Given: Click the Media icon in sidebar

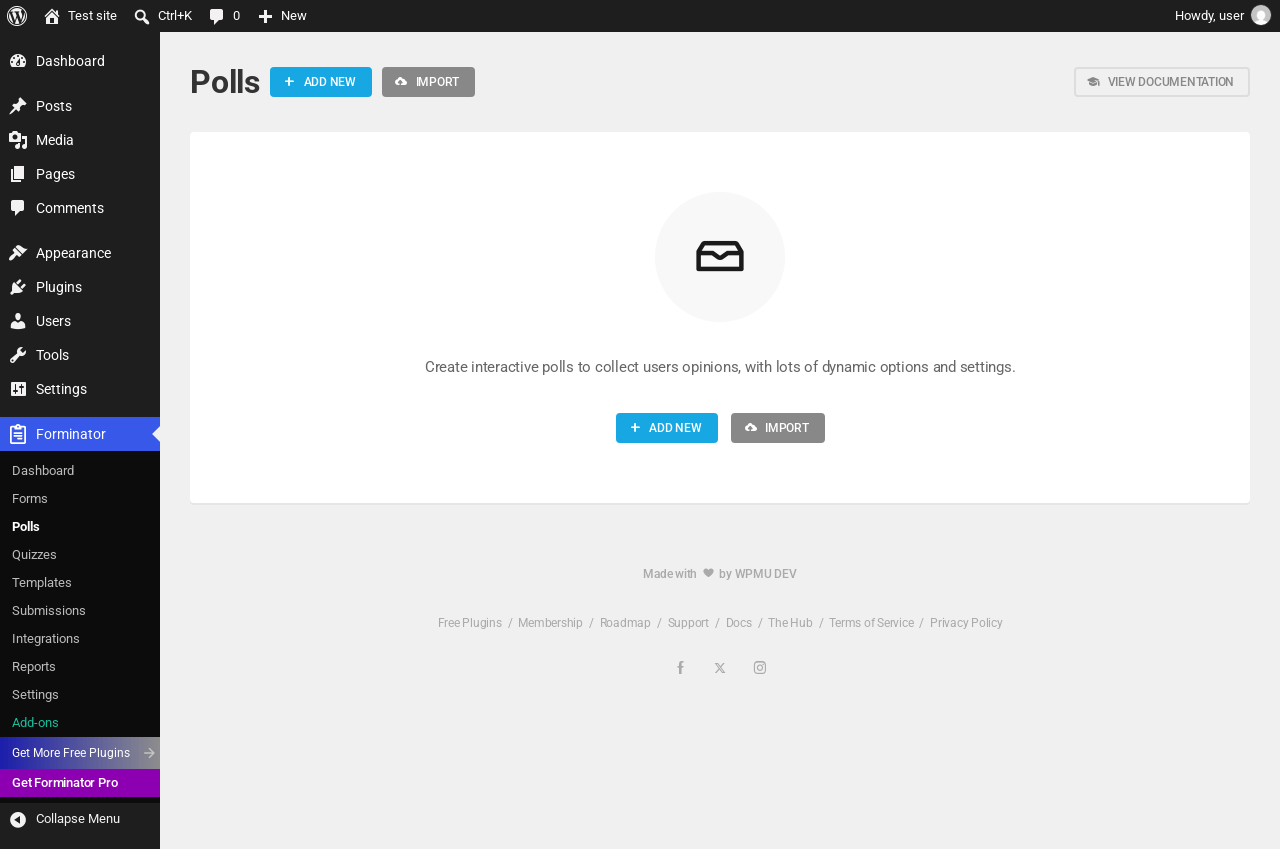Looking at the screenshot, I should (18, 140).
